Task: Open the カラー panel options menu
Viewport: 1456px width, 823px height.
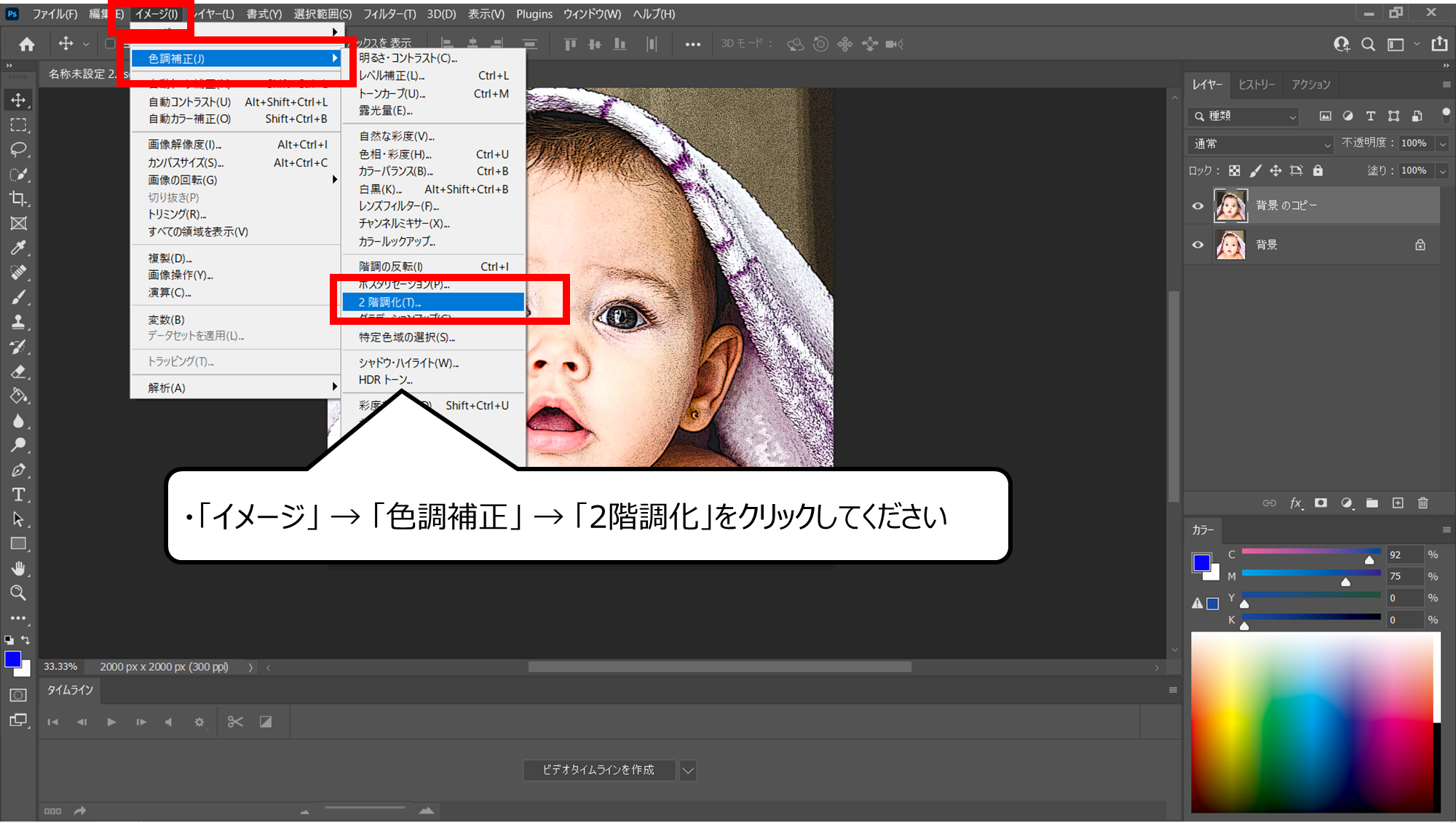Action: click(x=1446, y=529)
